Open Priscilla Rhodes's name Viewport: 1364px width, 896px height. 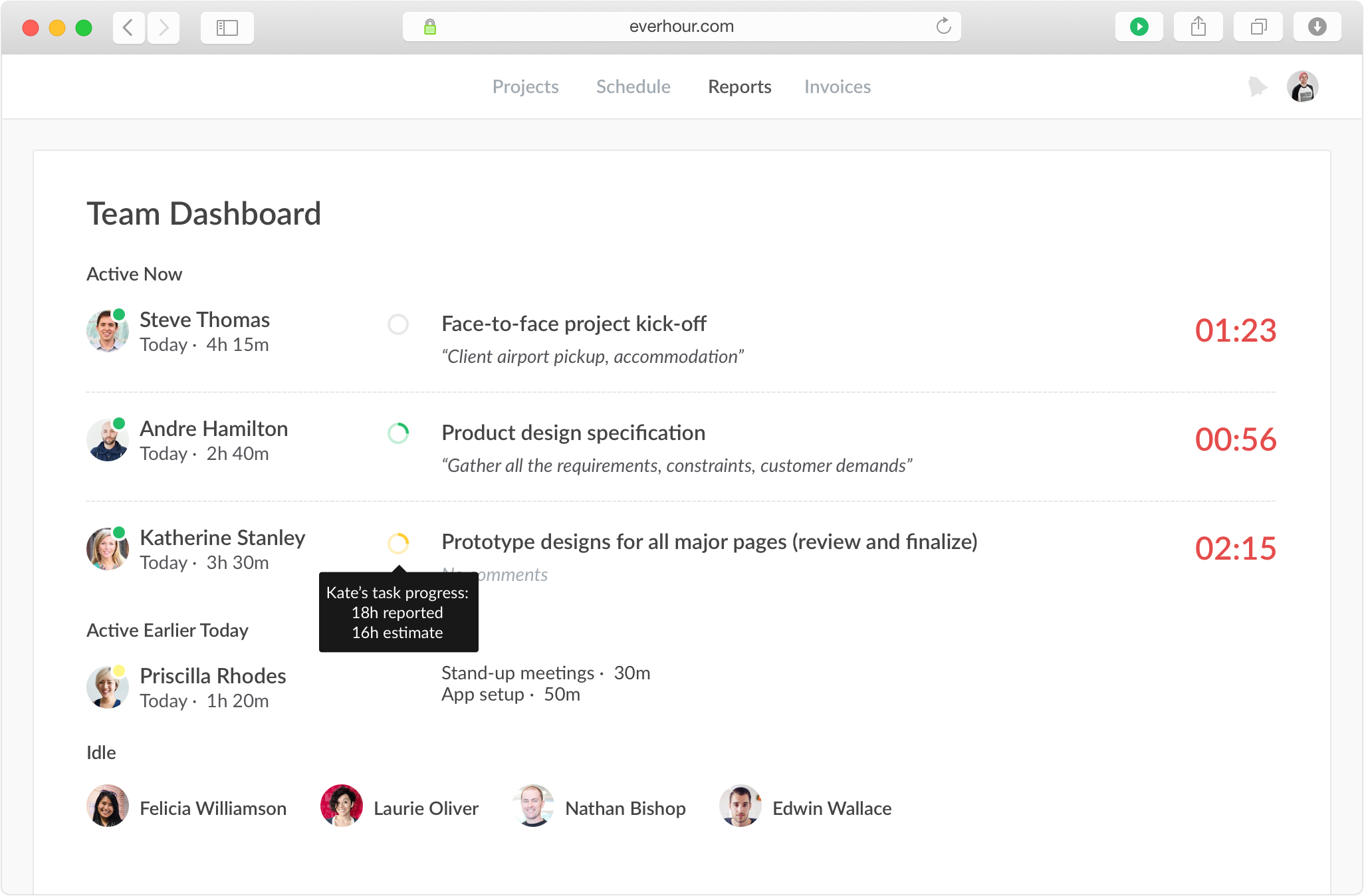pyautogui.click(x=213, y=676)
